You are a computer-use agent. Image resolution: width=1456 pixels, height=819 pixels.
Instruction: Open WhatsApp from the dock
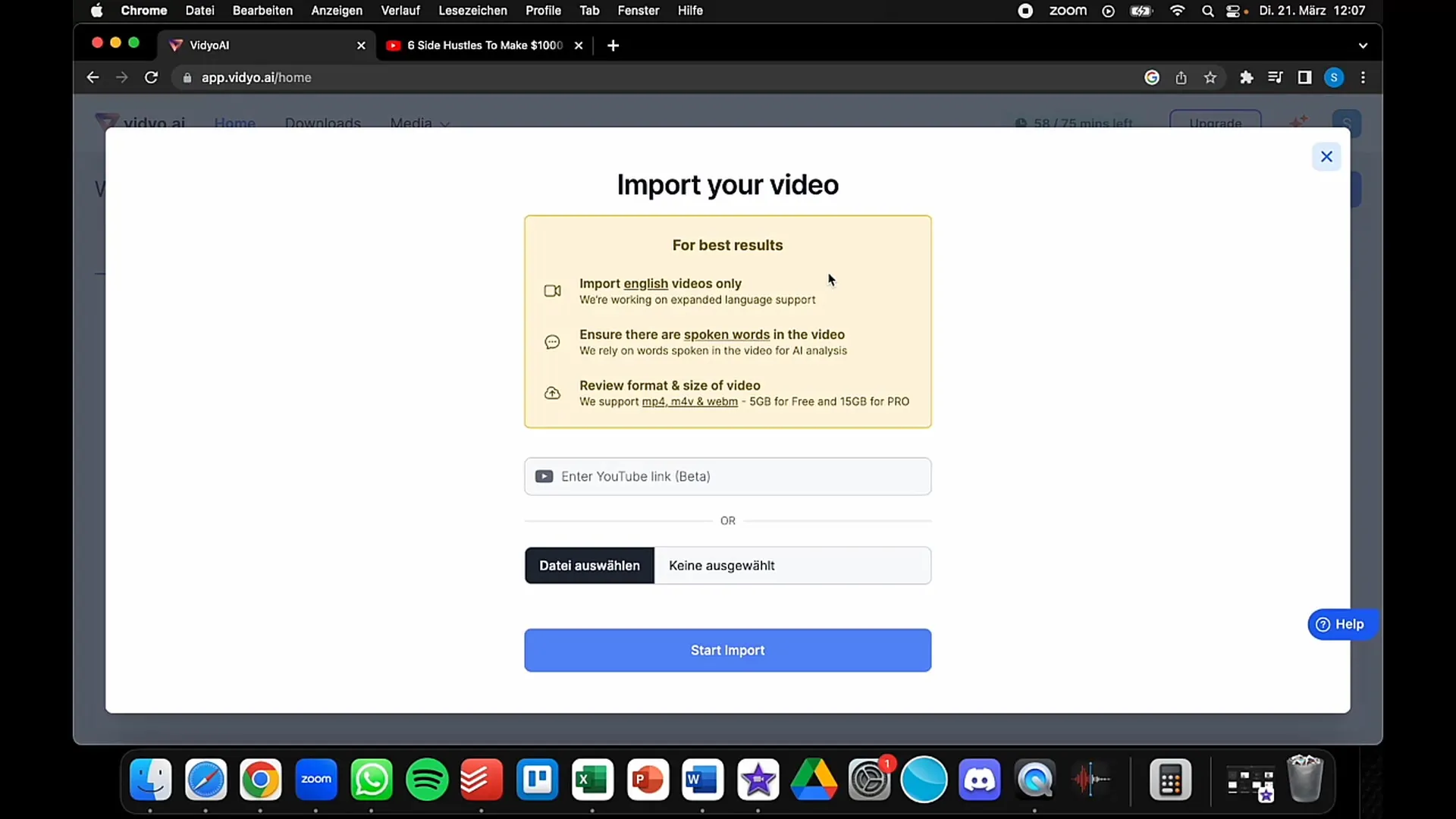[x=372, y=780]
